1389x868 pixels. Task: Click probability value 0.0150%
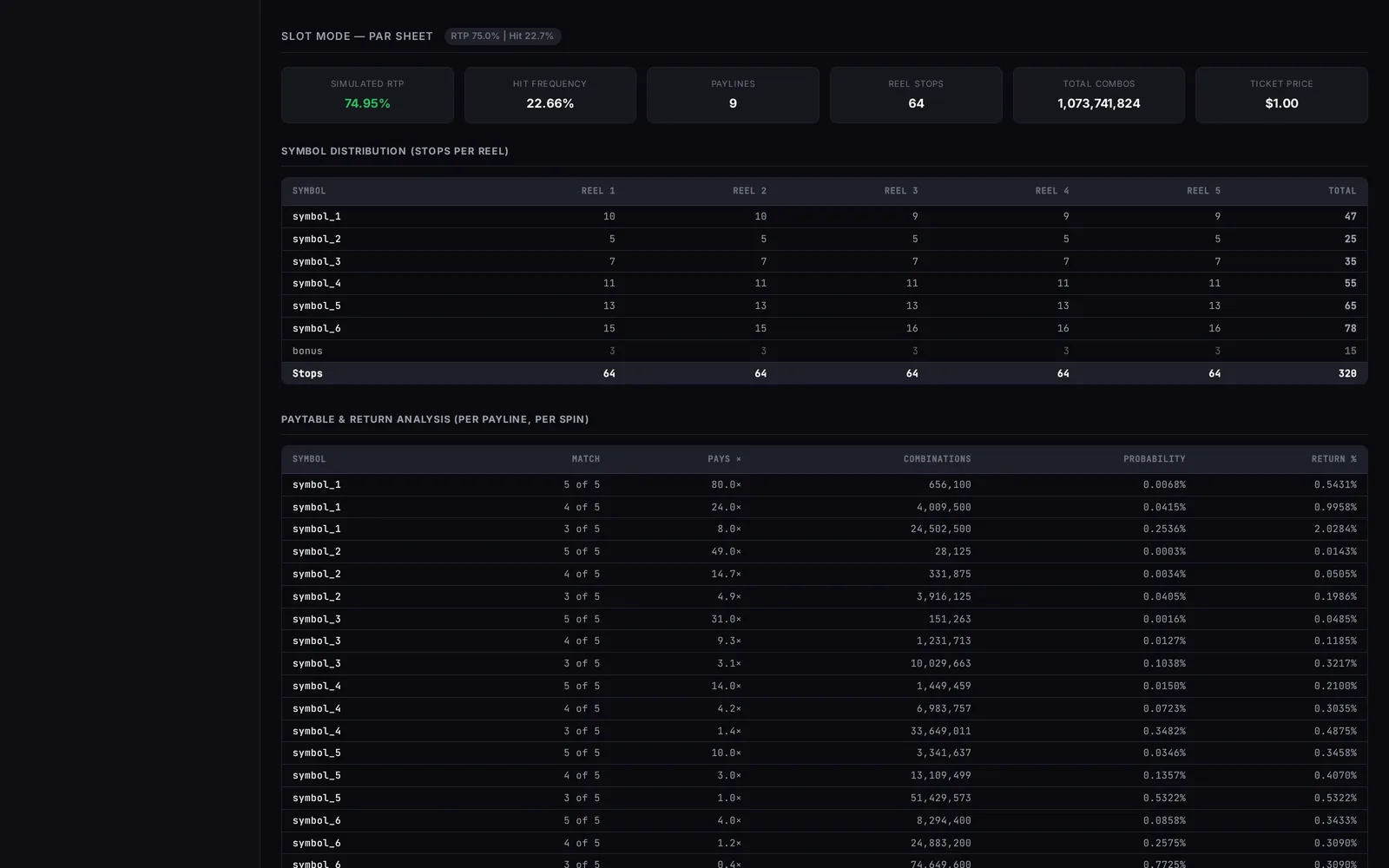click(x=1164, y=686)
